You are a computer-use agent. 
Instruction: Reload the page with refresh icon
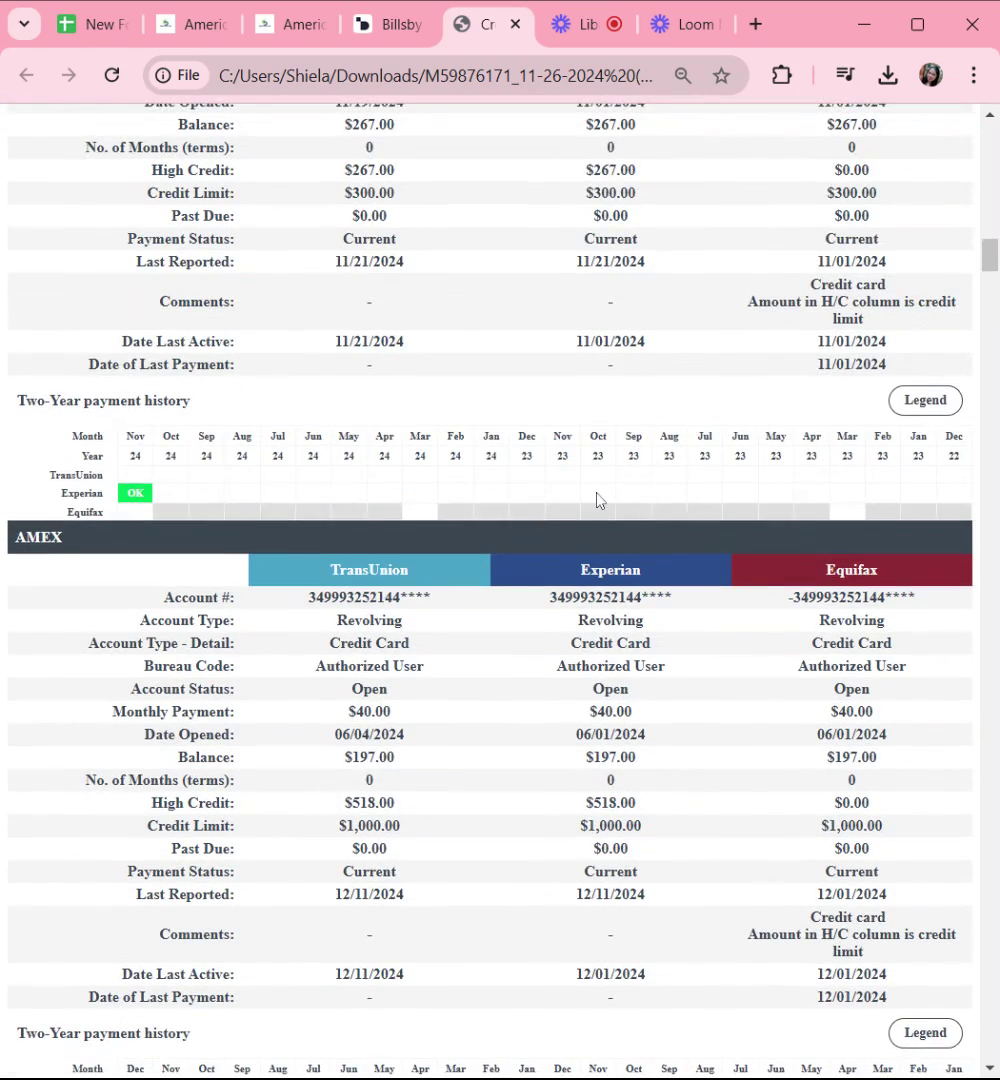(112, 75)
